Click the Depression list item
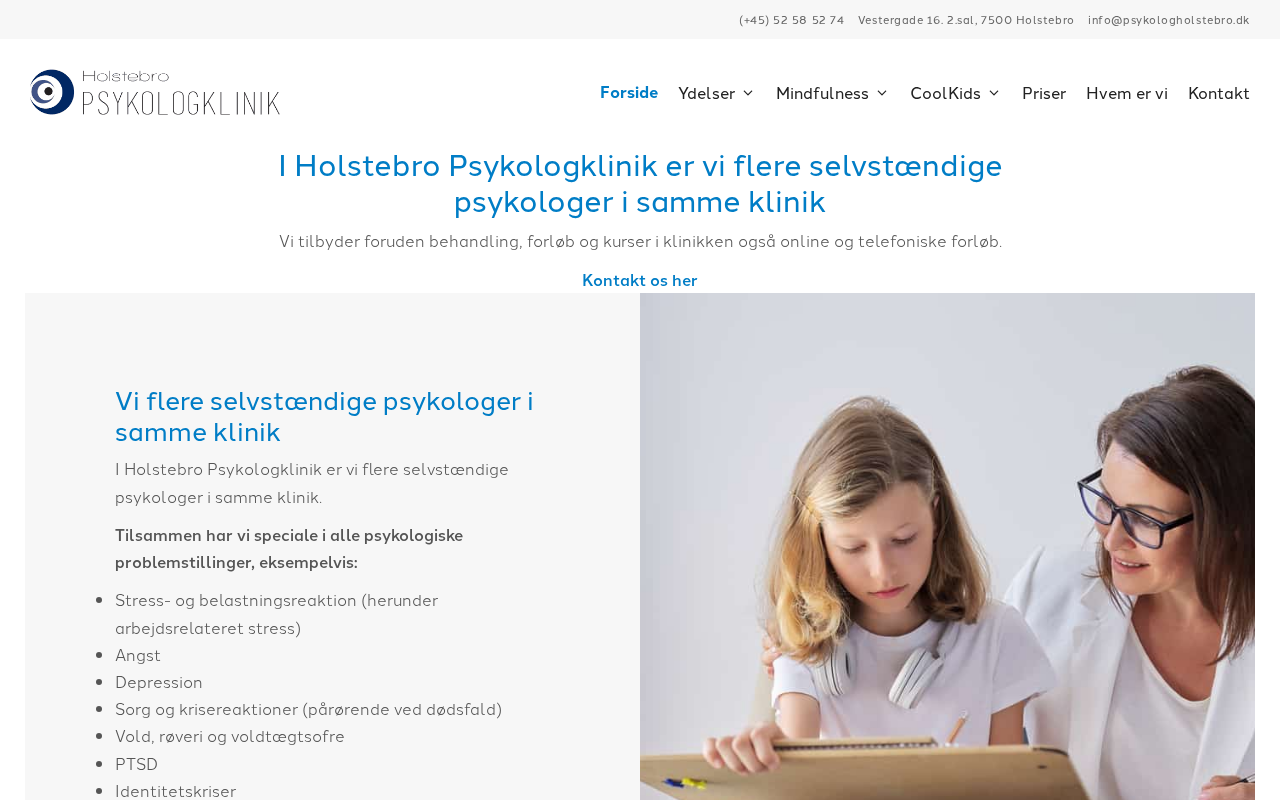 point(159,682)
